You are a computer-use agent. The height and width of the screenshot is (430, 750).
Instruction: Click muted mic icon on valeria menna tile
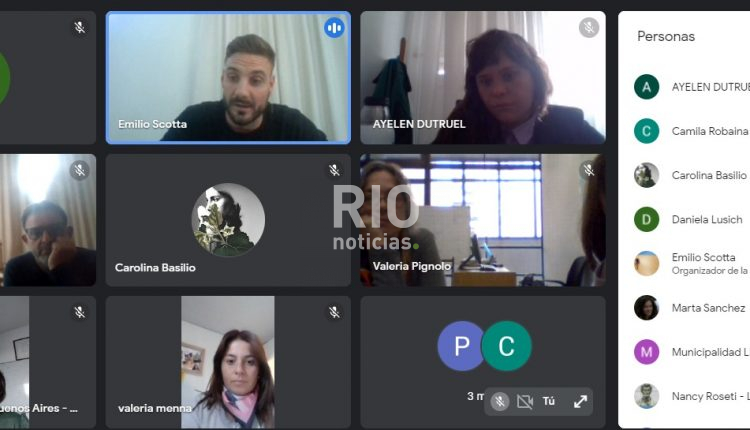(334, 312)
